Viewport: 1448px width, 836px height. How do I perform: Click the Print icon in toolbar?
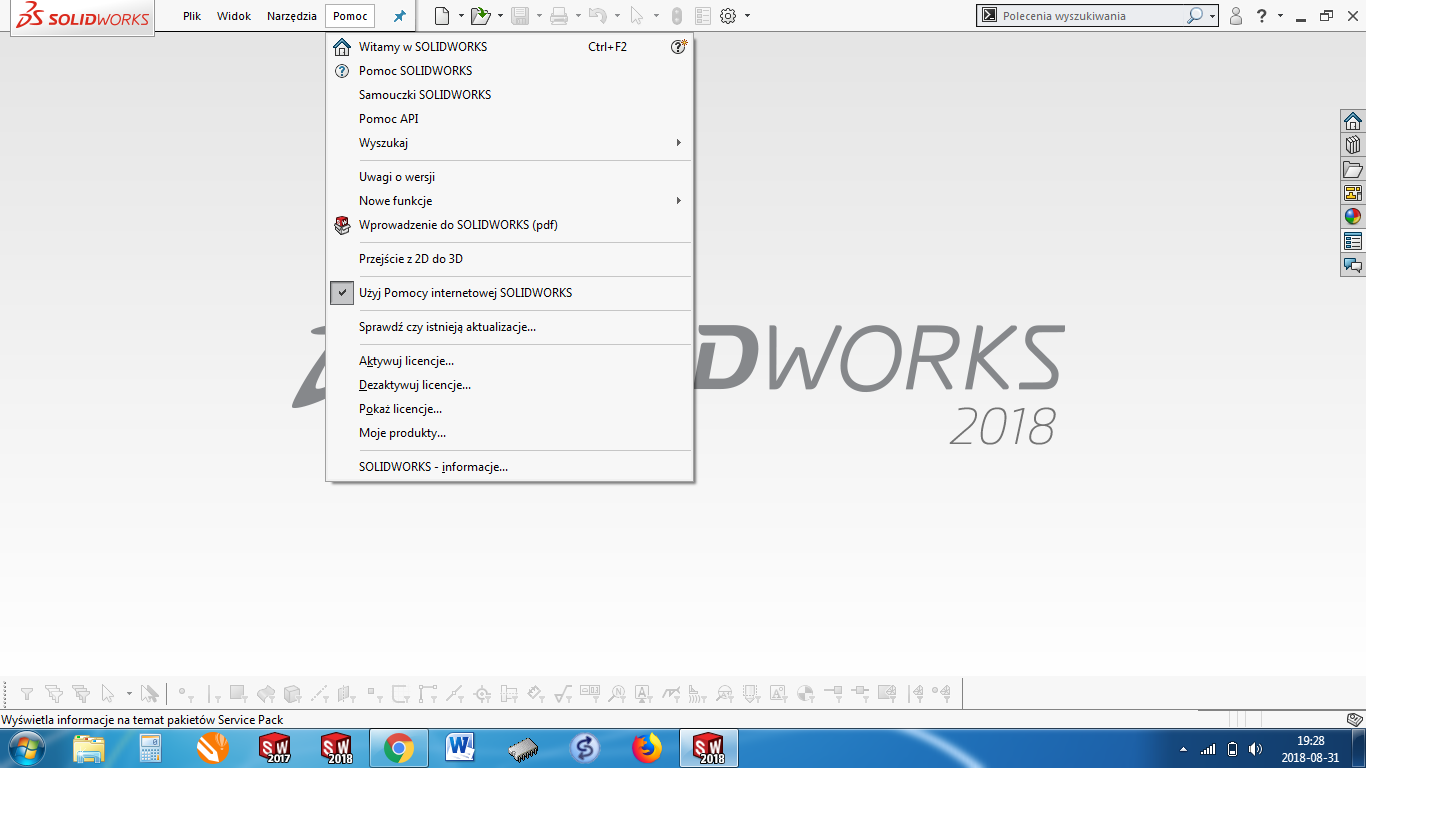(x=560, y=16)
